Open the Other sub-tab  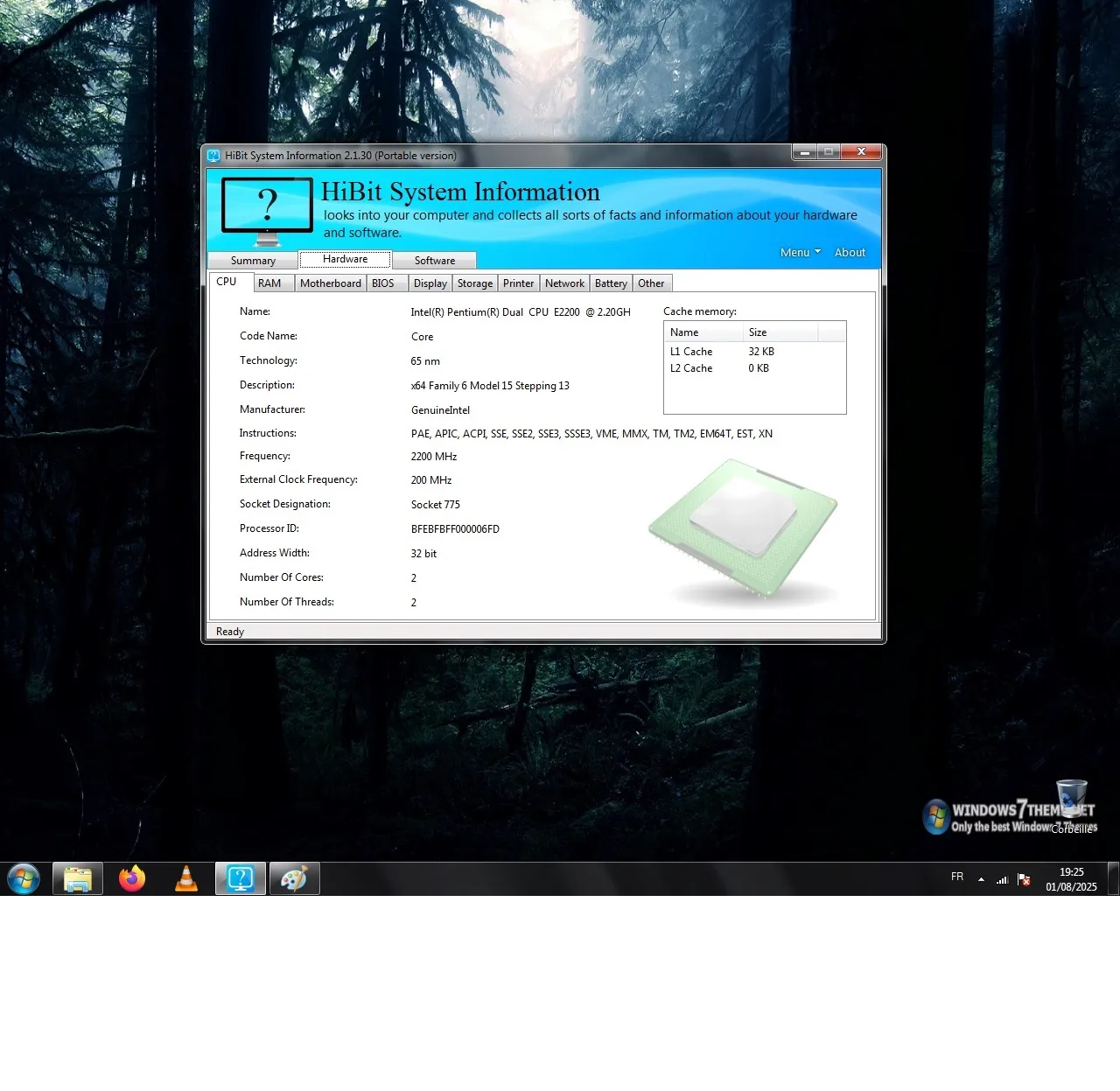(x=652, y=283)
